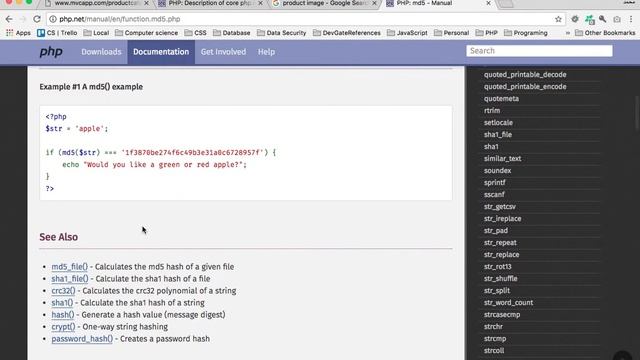Click the sidebar scrollbar thumb
Screen dimensions: 640x360
[x=637, y=113]
